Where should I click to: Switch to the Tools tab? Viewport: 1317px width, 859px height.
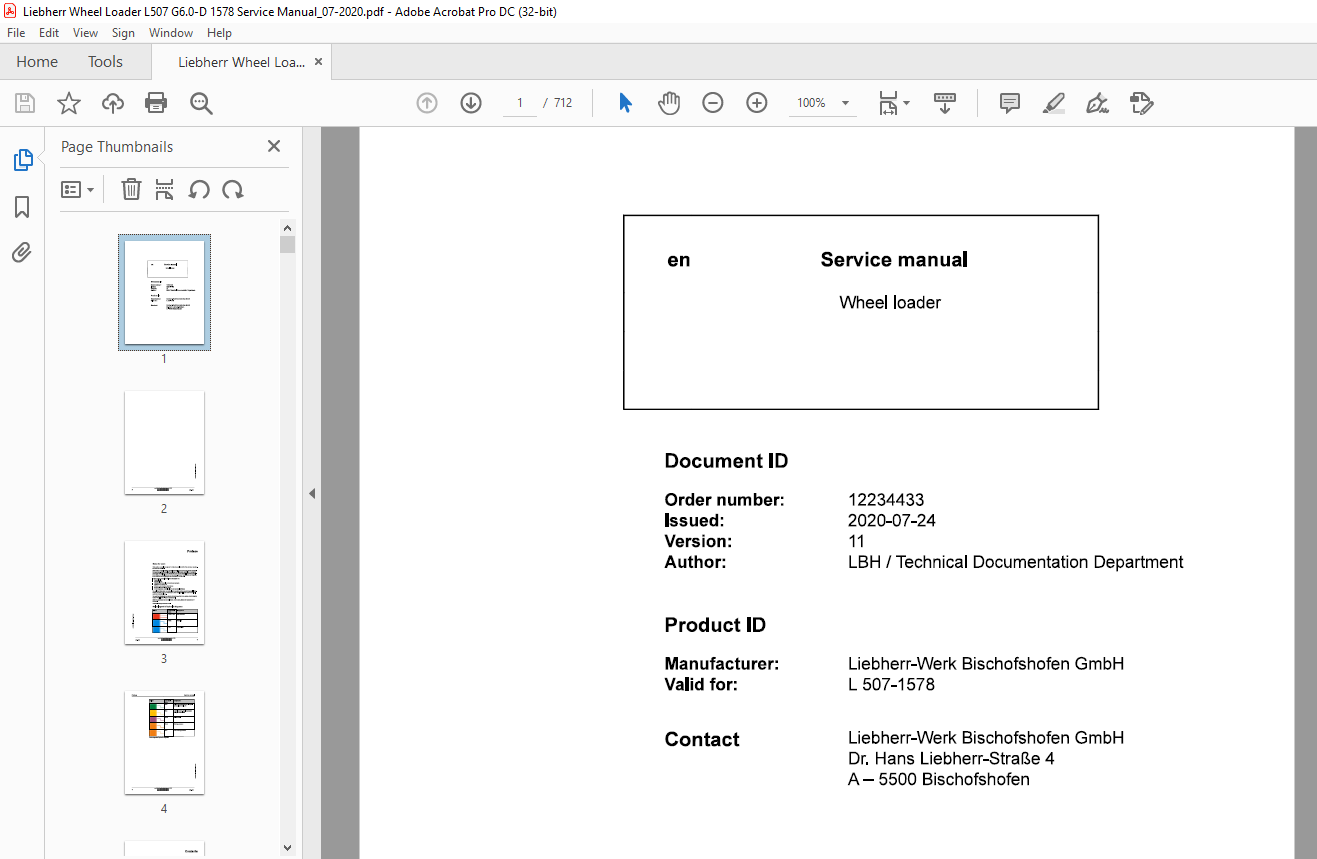point(105,62)
